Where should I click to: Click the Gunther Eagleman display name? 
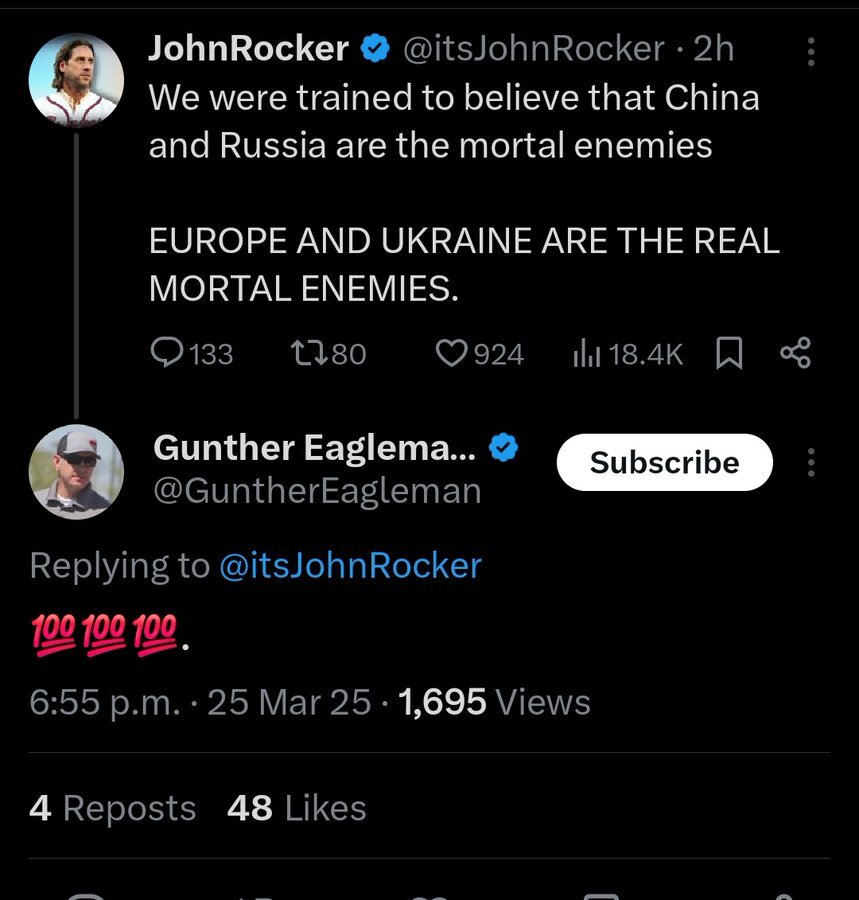point(314,449)
